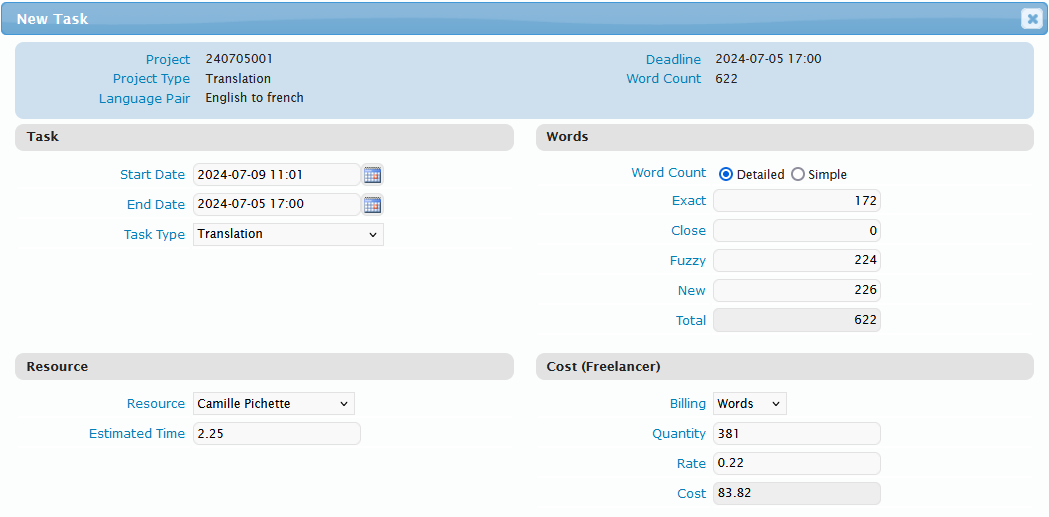Select the Detailed word count option
The height and width of the screenshot is (517, 1049).
[726, 174]
